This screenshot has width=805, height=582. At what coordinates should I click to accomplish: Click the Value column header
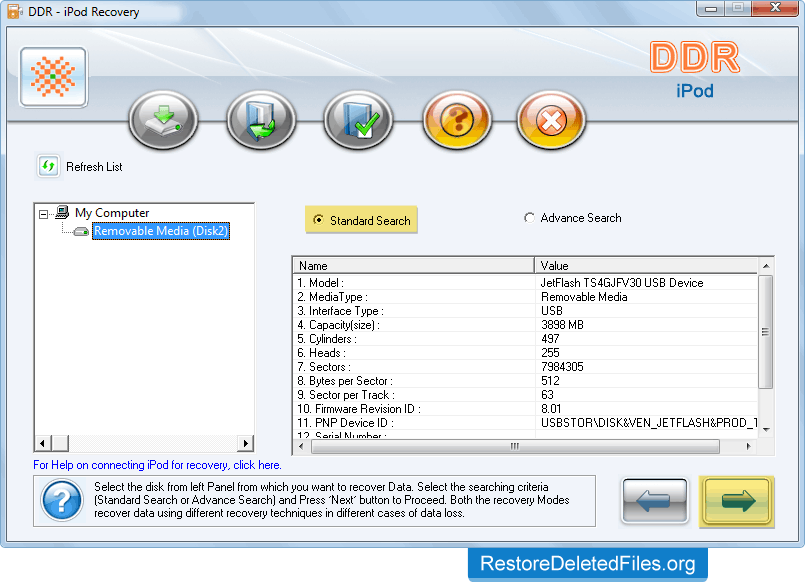tap(646, 265)
